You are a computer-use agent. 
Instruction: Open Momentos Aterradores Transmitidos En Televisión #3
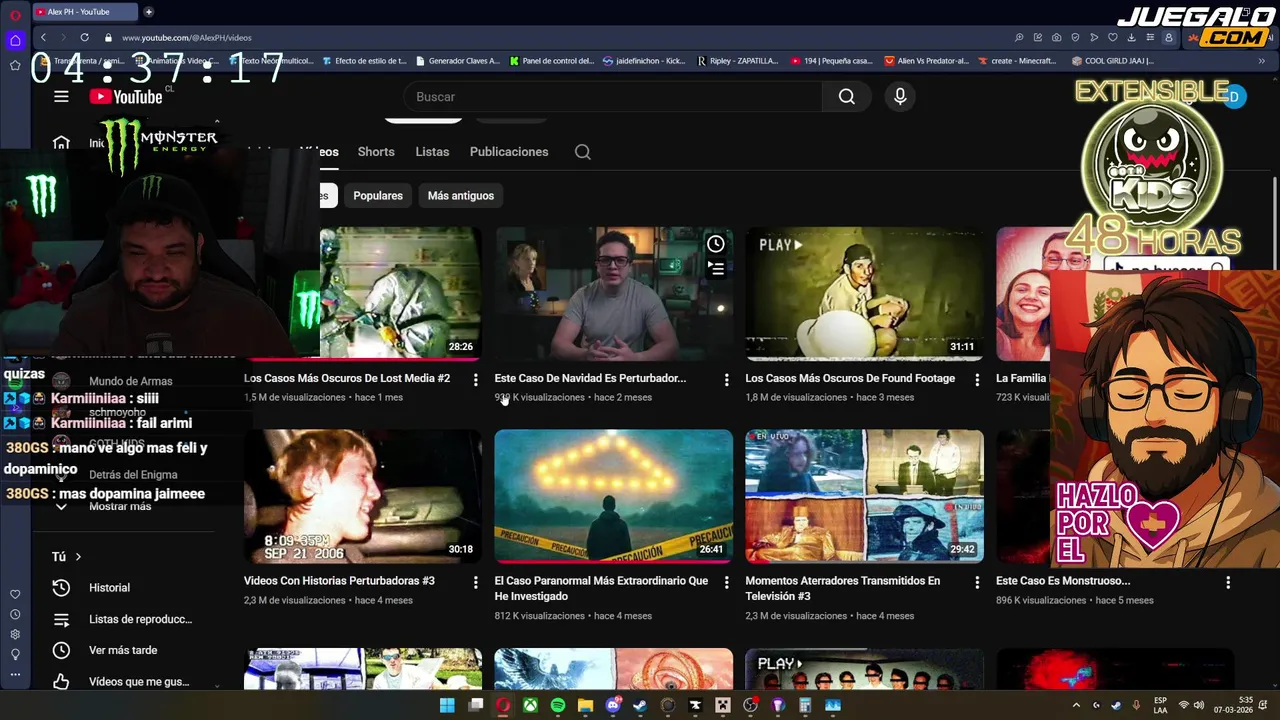(x=842, y=588)
